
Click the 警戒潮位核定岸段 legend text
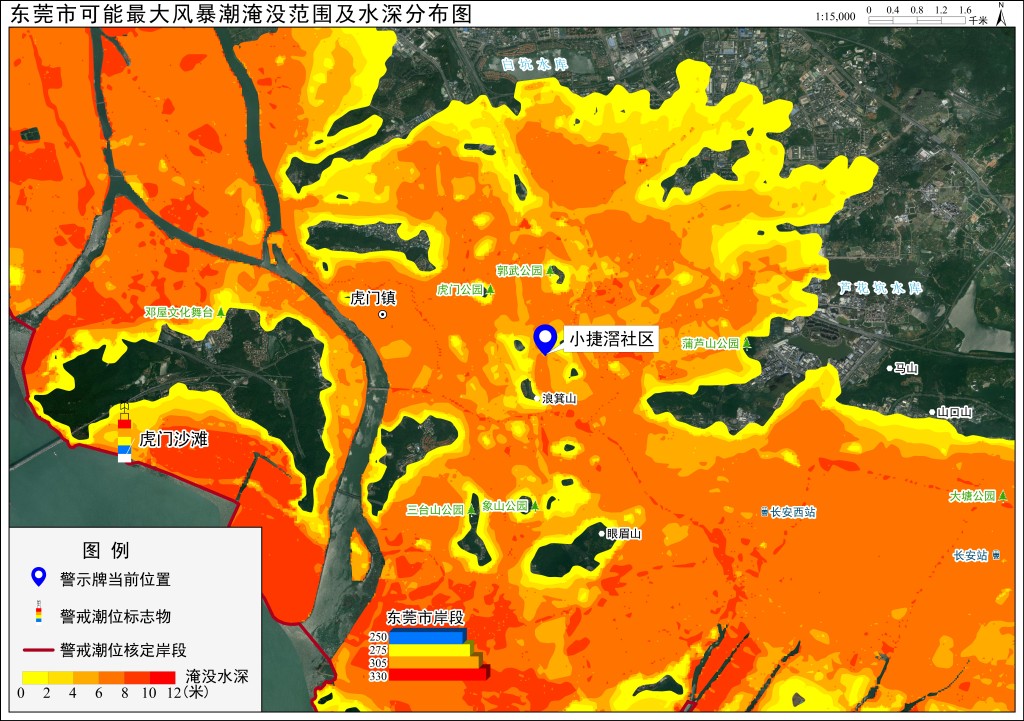pyautogui.click(x=123, y=650)
